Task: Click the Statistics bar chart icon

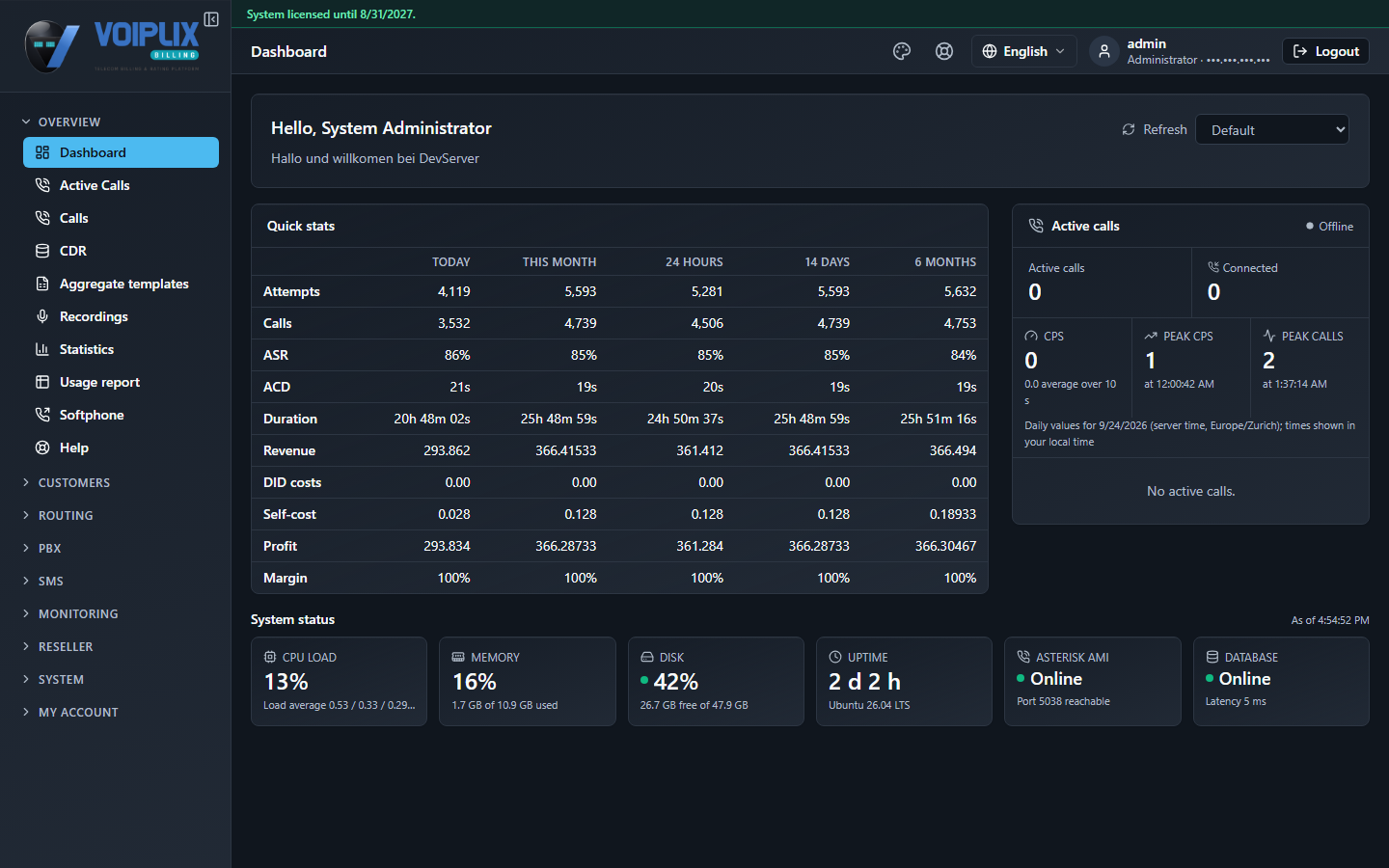Action: [42, 349]
